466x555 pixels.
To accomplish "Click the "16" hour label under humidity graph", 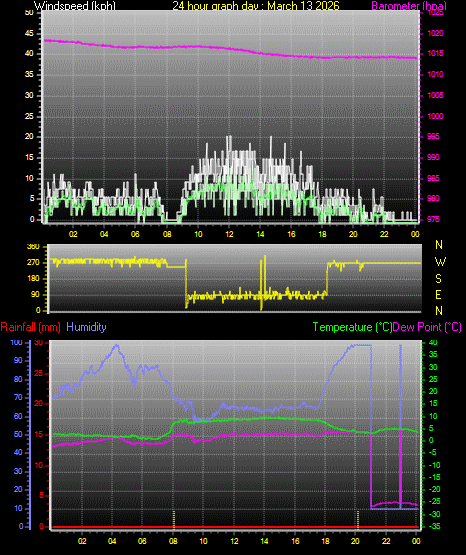I will click(x=295, y=541).
